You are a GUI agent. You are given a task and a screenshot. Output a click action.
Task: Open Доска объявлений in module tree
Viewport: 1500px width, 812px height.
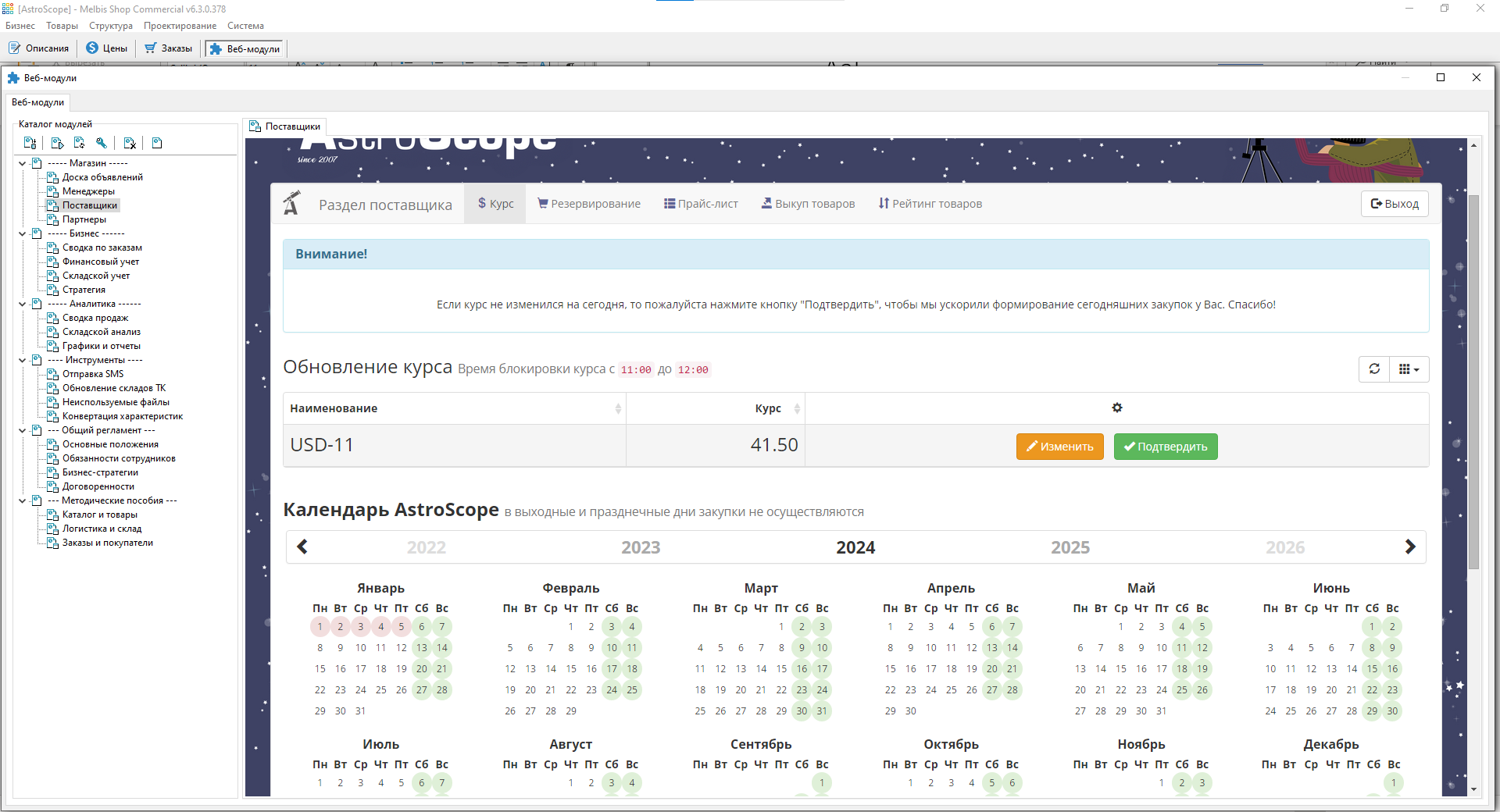pos(102,177)
